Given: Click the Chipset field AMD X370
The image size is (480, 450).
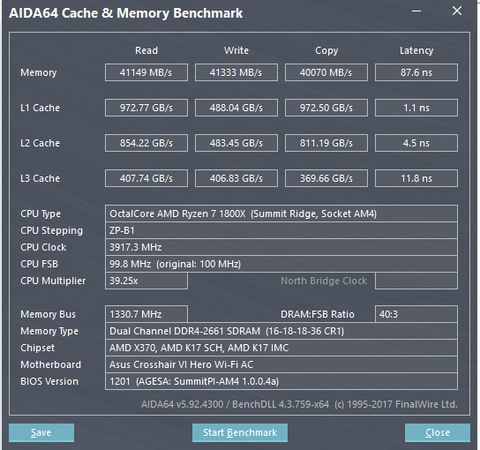Looking at the screenshot, I should 281,348.
